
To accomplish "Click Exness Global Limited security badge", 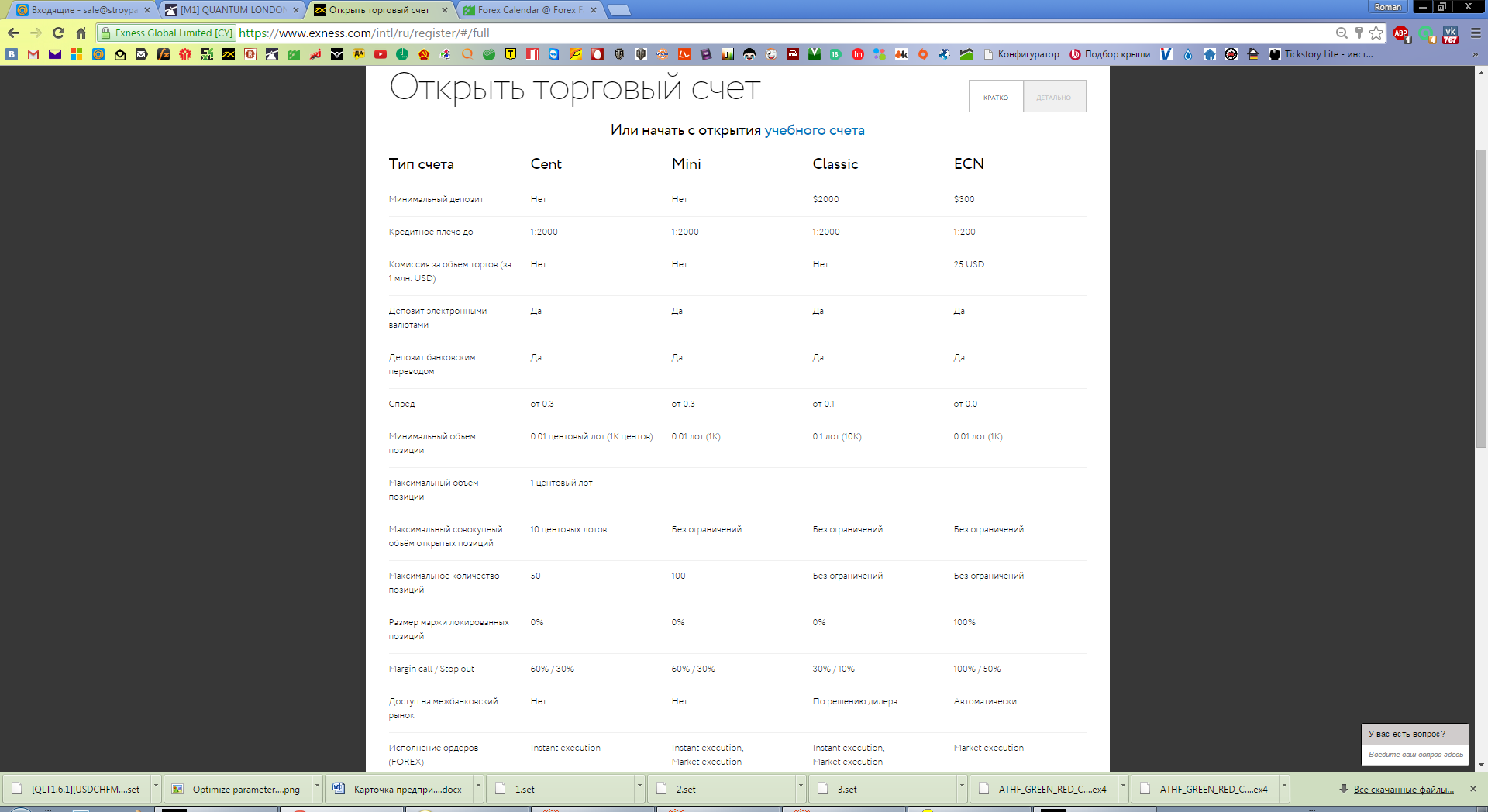I will click(167, 33).
